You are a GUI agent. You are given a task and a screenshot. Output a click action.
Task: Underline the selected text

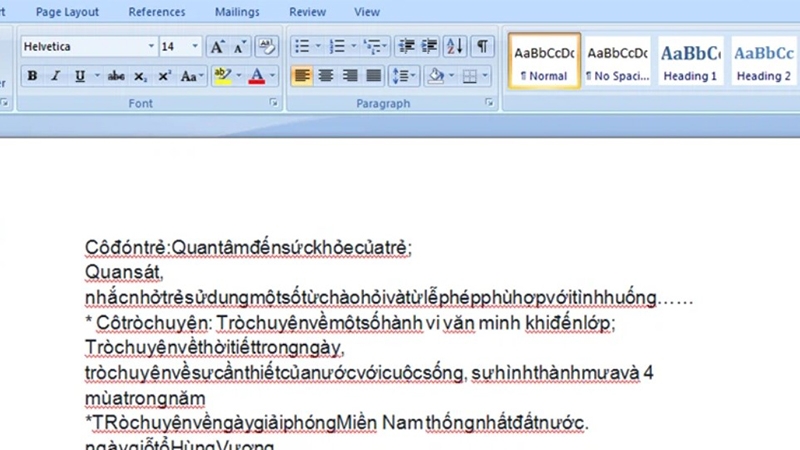[80, 76]
